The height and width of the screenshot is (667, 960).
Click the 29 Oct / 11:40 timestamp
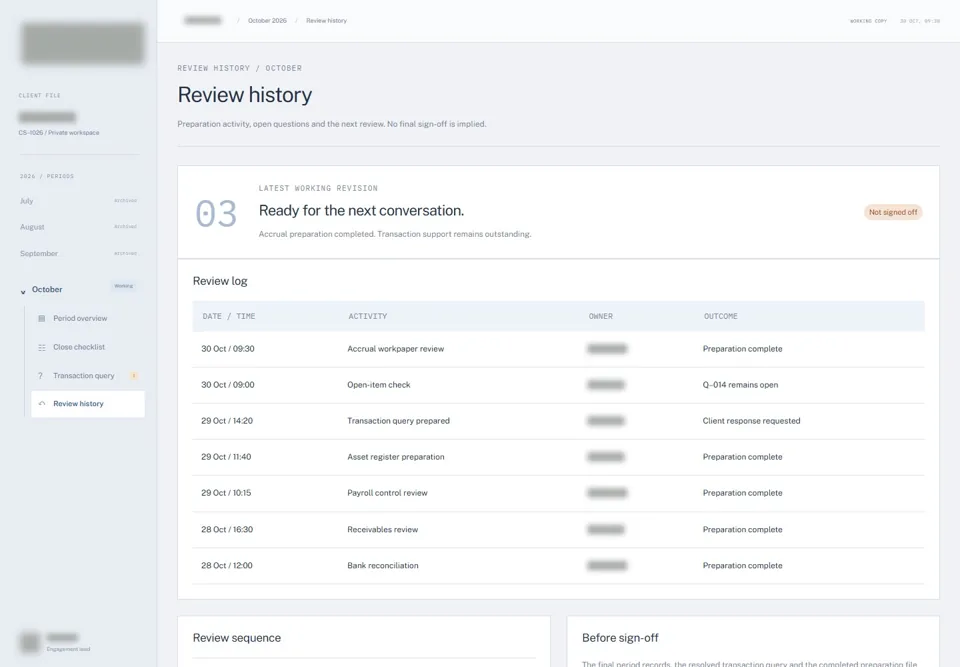pyautogui.click(x=226, y=457)
